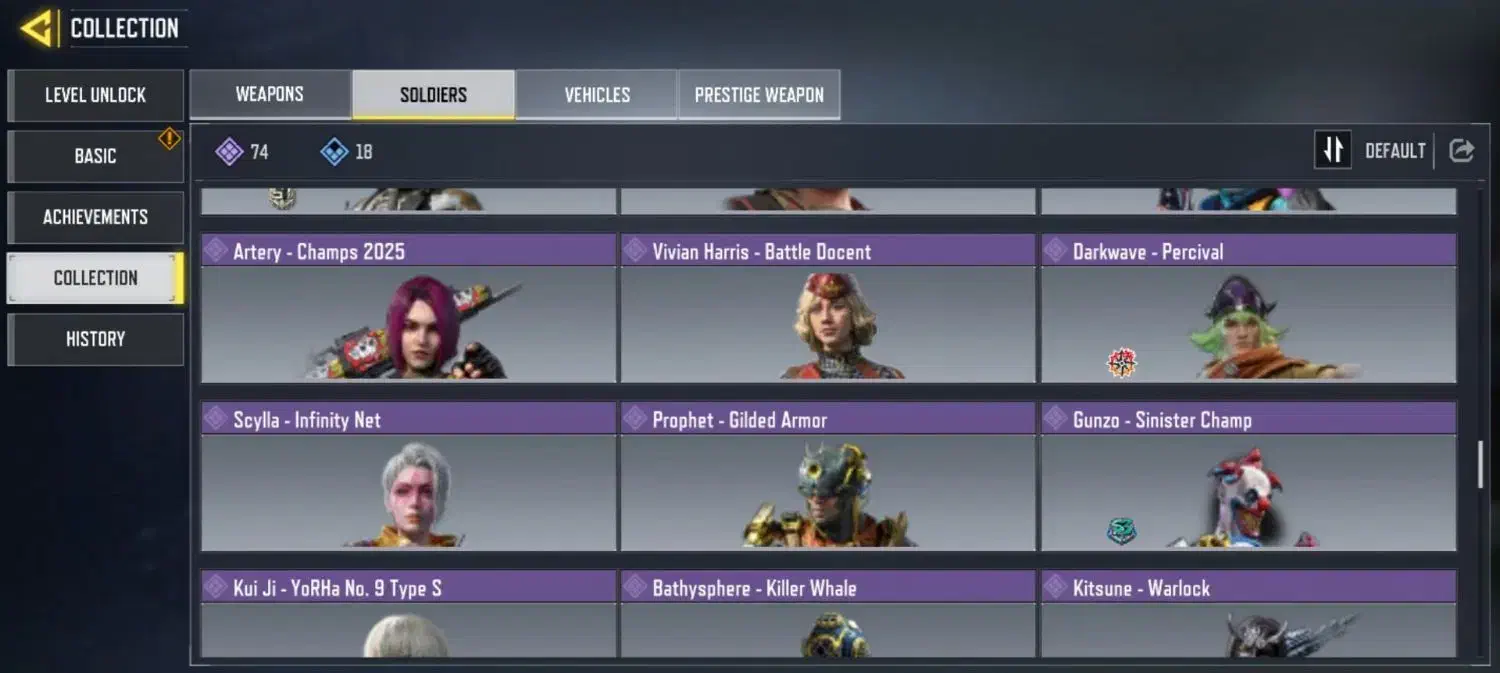The width and height of the screenshot is (1500, 673).
Task: Click the vertical scrollbar thumb
Action: point(1482,463)
